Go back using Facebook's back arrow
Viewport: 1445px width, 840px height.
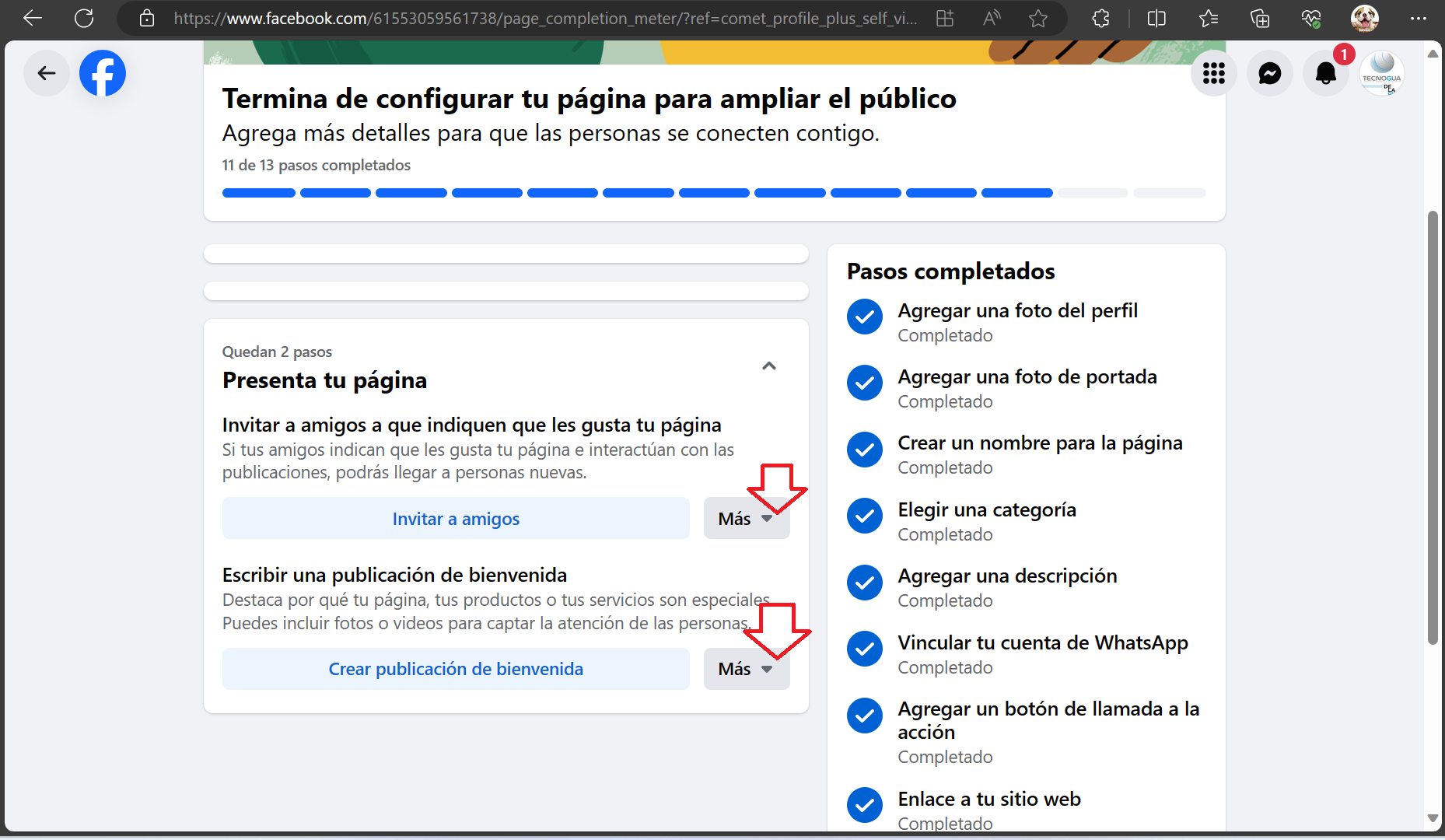click(x=47, y=73)
